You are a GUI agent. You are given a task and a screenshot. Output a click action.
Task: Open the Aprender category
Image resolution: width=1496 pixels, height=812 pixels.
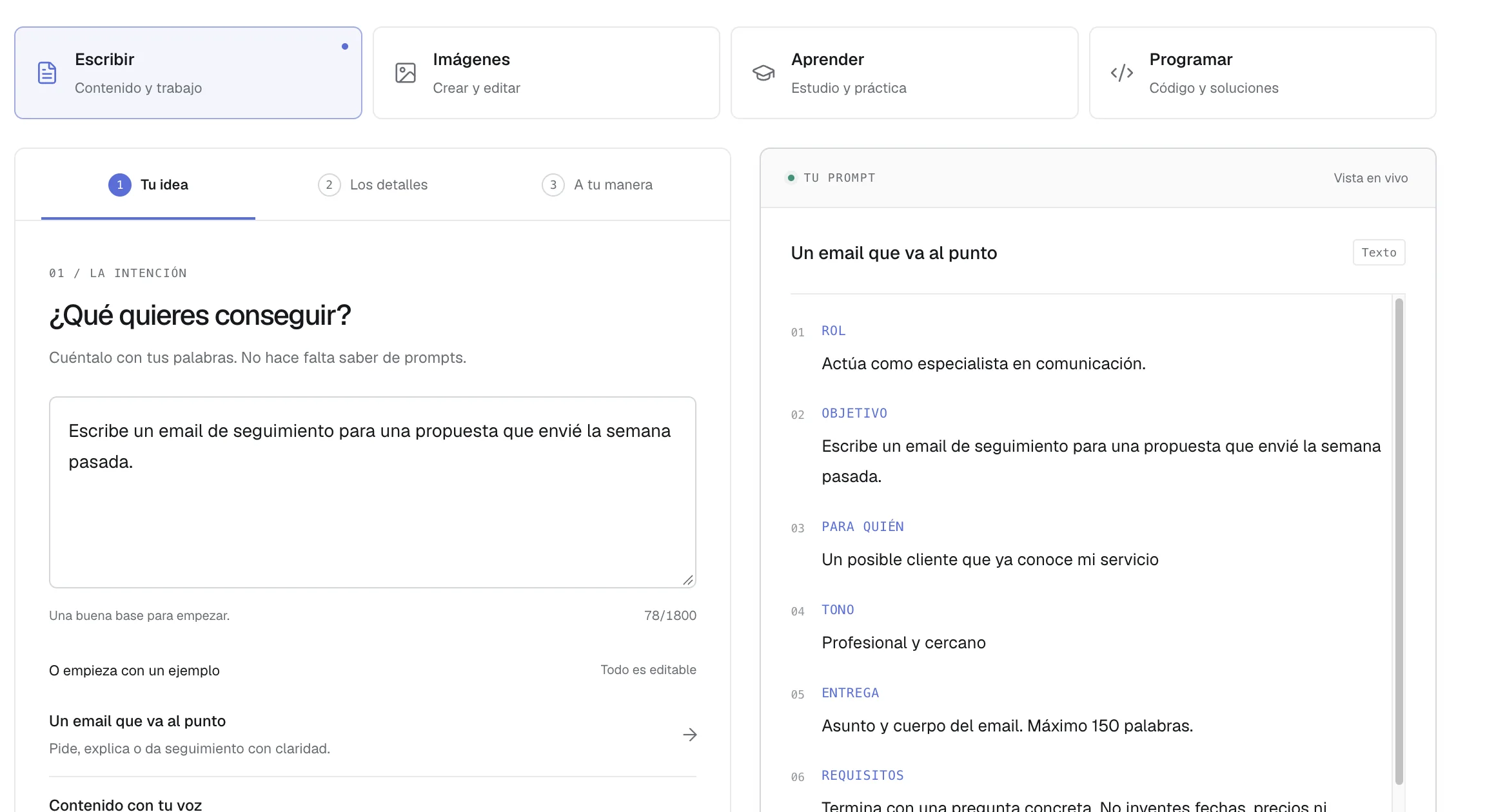[x=905, y=73]
